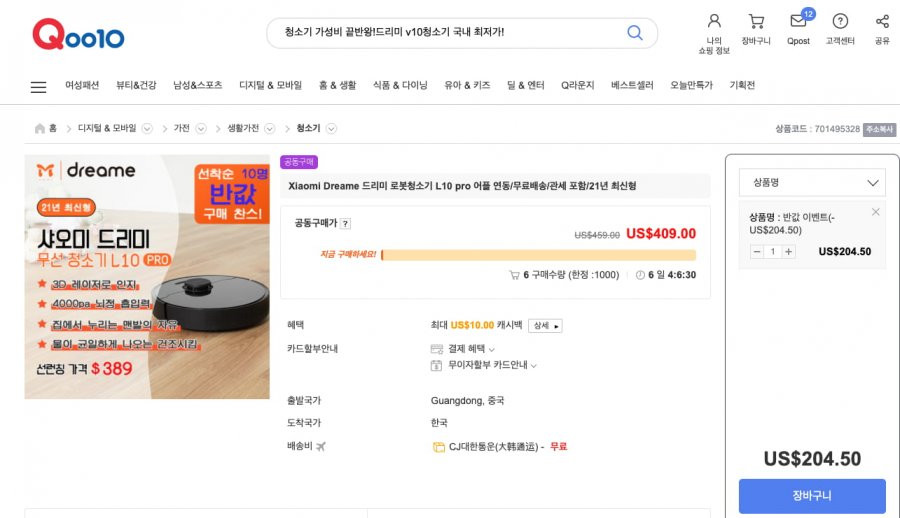
Task: Click the blue 장바구니 button
Action: tap(812, 496)
